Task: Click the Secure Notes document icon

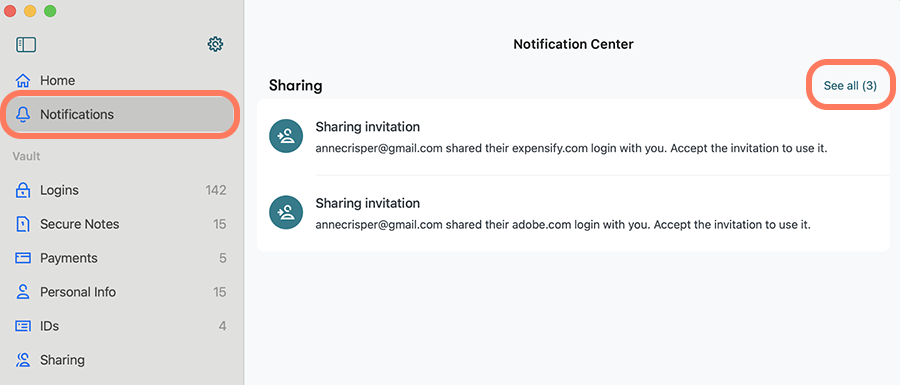Action: pyautogui.click(x=23, y=224)
